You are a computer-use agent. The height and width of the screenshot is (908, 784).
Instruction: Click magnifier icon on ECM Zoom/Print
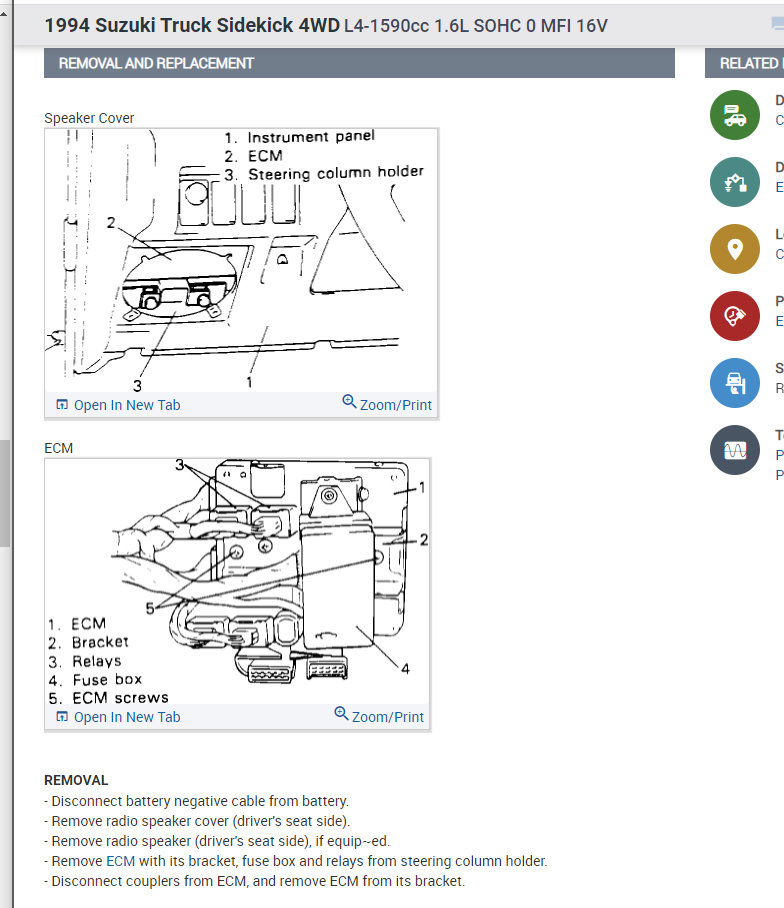pyautogui.click(x=341, y=713)
